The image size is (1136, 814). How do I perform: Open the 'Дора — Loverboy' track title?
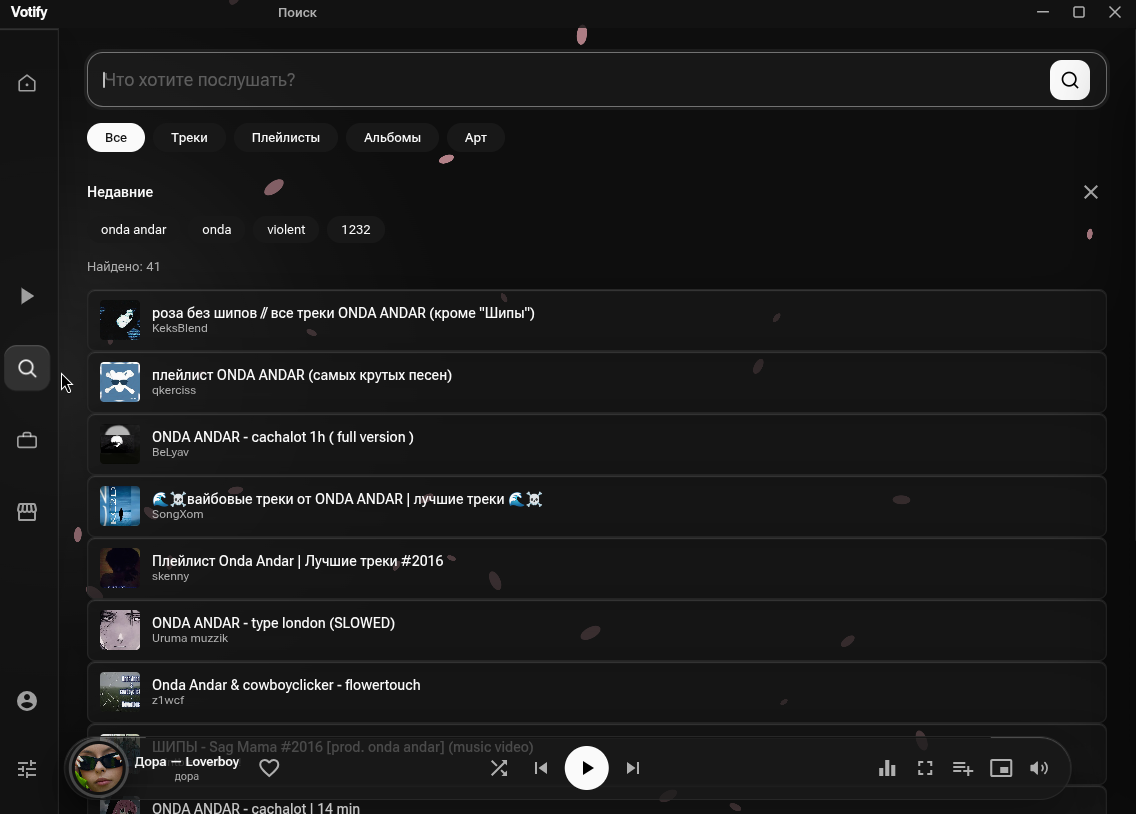[x=187, y=761]
